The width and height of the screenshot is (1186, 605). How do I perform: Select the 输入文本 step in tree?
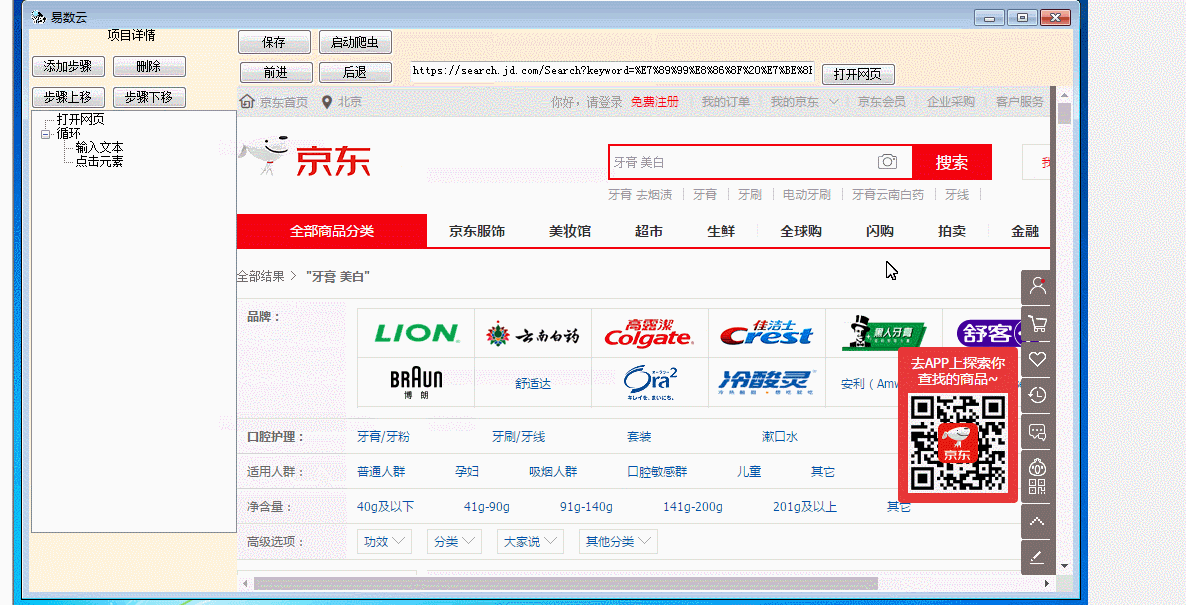(x=99, y=147)
